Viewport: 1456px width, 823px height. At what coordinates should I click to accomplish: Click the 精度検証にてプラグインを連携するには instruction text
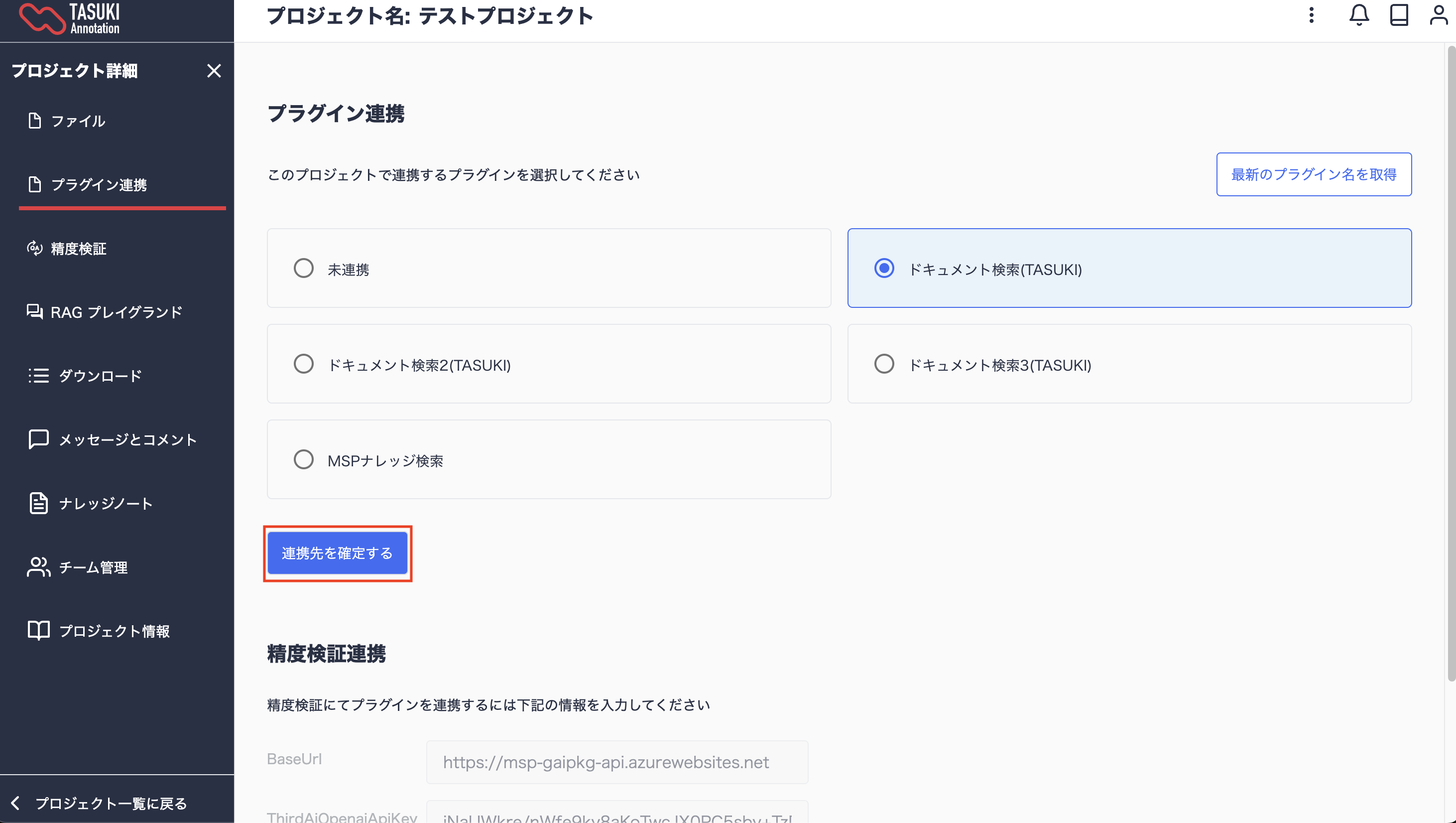tap(488, 705)
